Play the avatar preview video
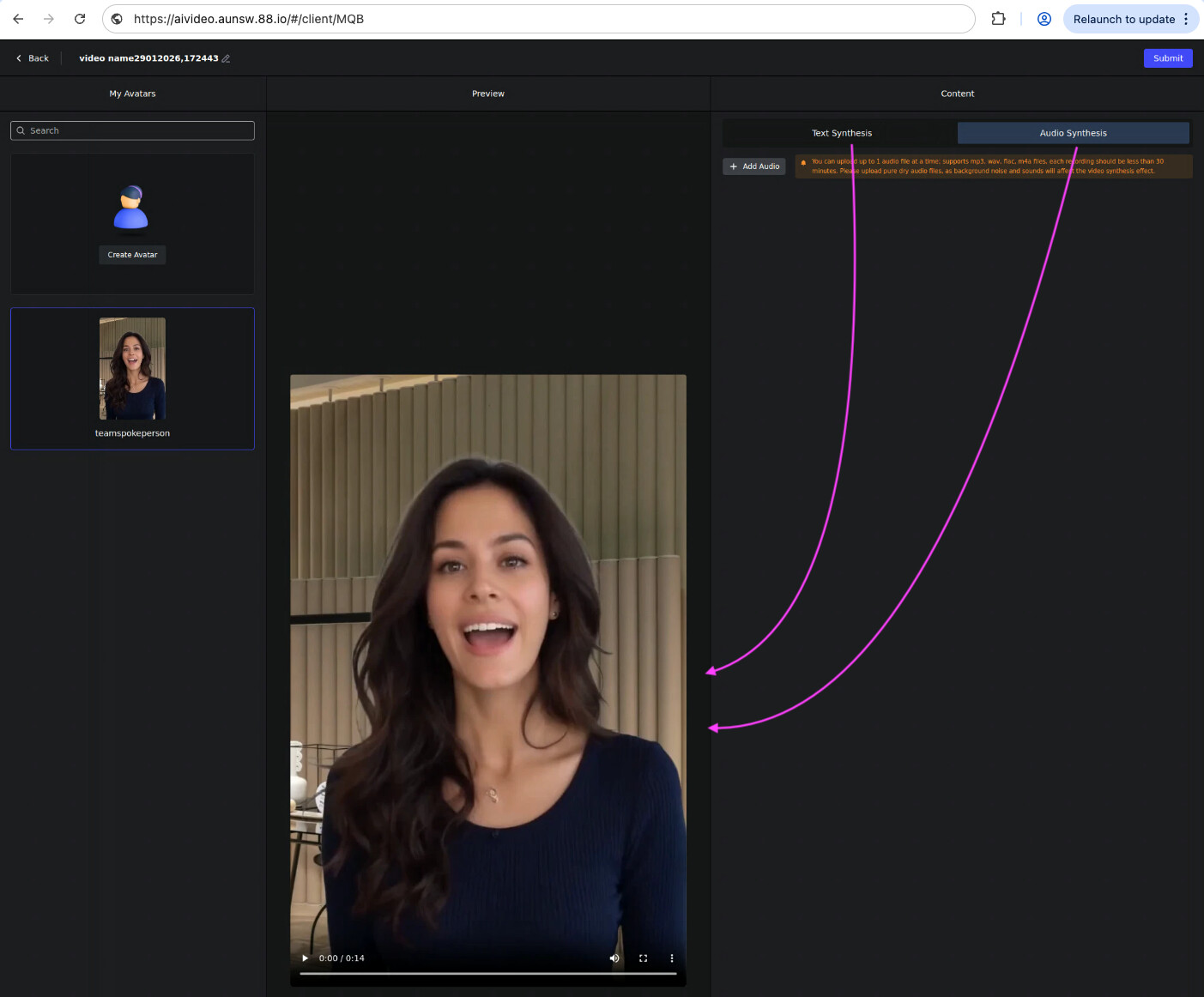This screenshot has height=997, width=1204. tap(305, 958)
